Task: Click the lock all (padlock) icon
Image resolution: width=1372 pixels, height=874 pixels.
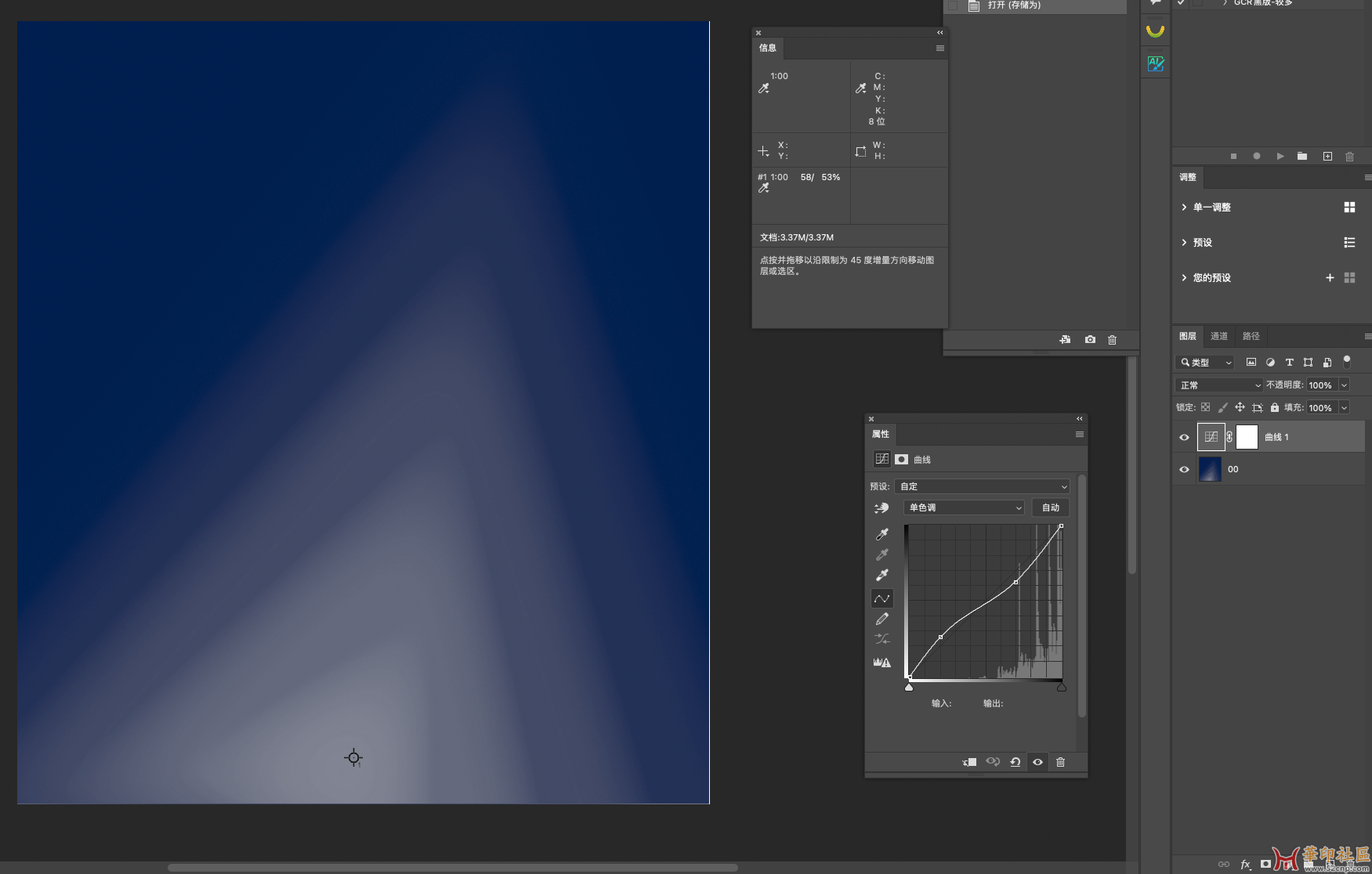Action: click(1274, 407)
